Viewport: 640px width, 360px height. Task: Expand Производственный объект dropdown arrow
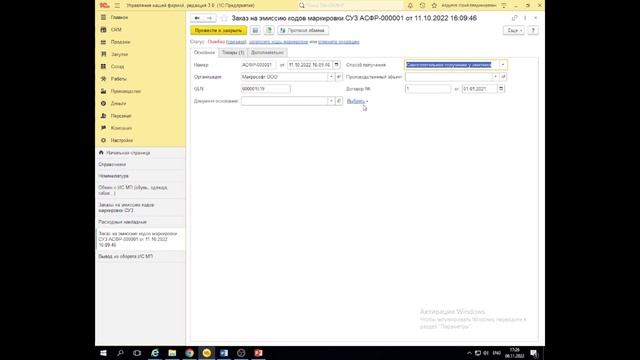pyautogui.click(x=496, y=77)
